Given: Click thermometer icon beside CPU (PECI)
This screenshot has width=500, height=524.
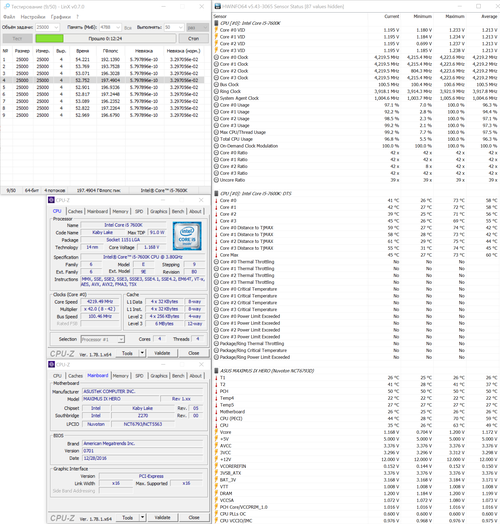Looking at the screenshot, I should coord(216,418).
